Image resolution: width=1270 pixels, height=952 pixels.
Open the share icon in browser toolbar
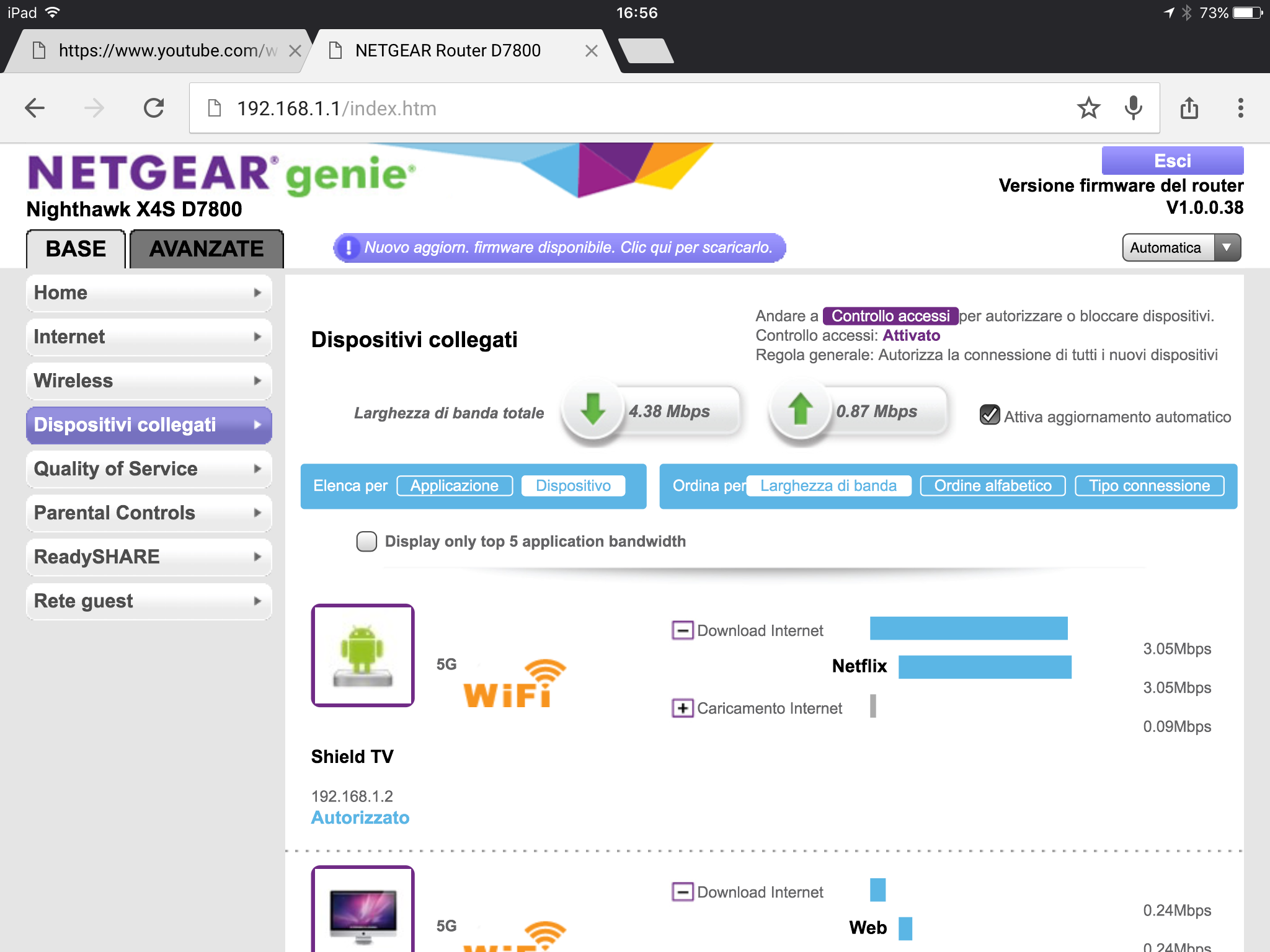[x=1189, y=108]
